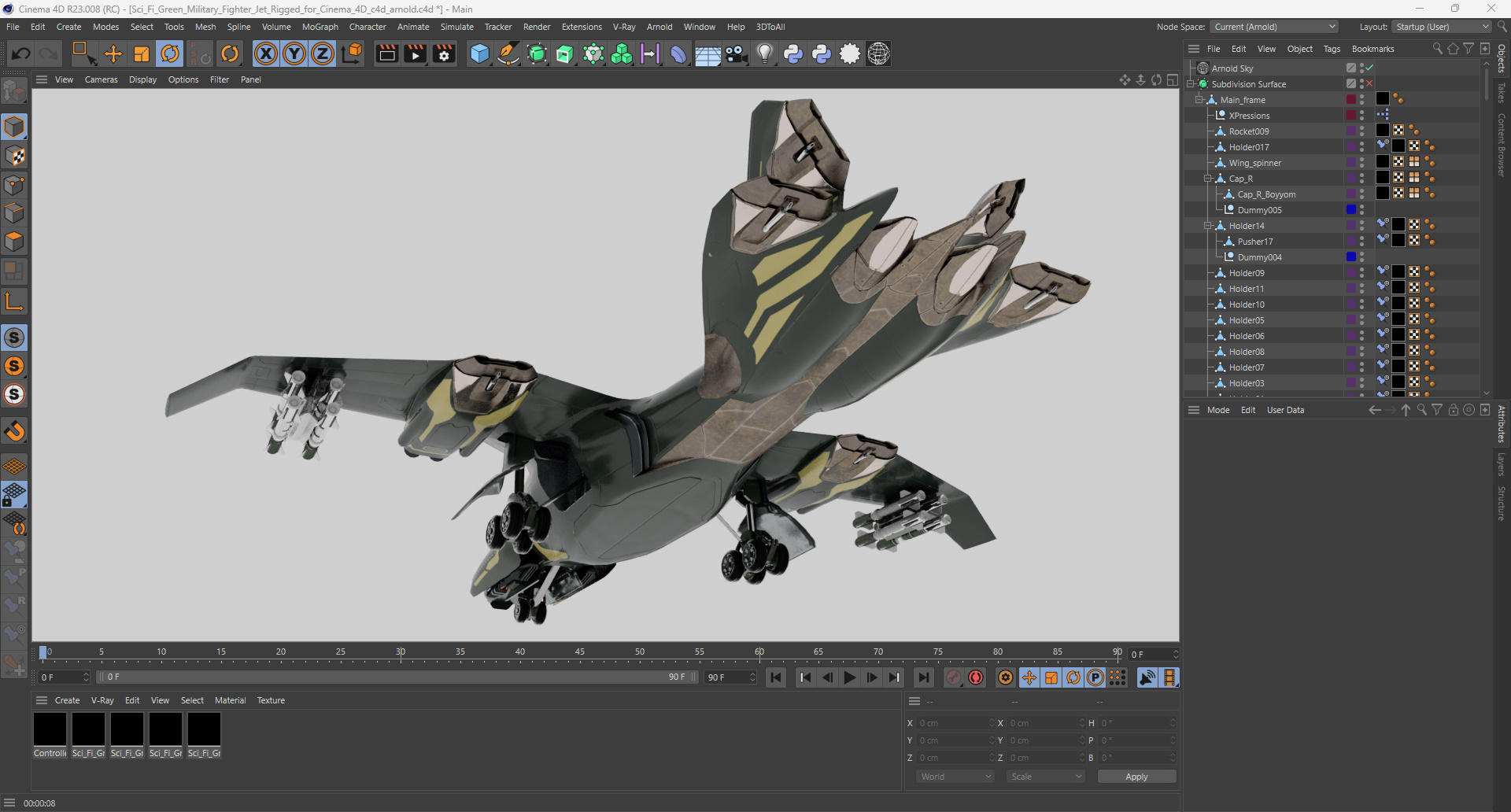Image resolution: width=1511 pixels, height=812 pixels.
Task: Toggle X axis lock
Action: [266, 54]
